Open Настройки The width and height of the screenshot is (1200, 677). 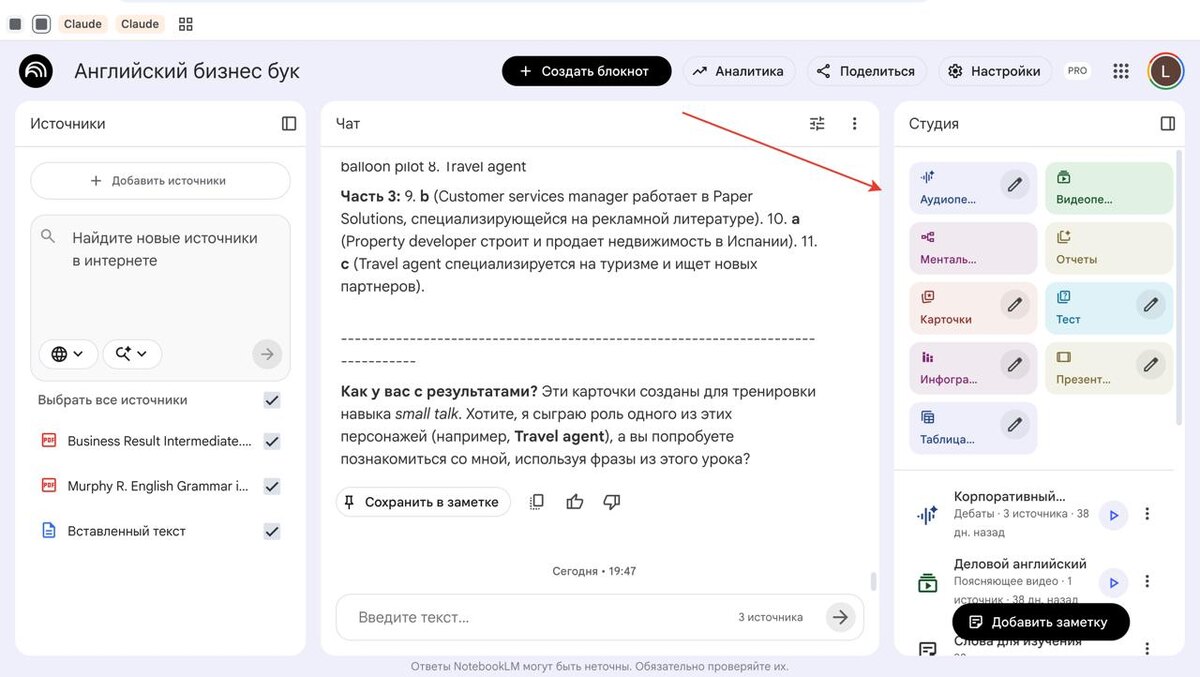click(994, 71)
